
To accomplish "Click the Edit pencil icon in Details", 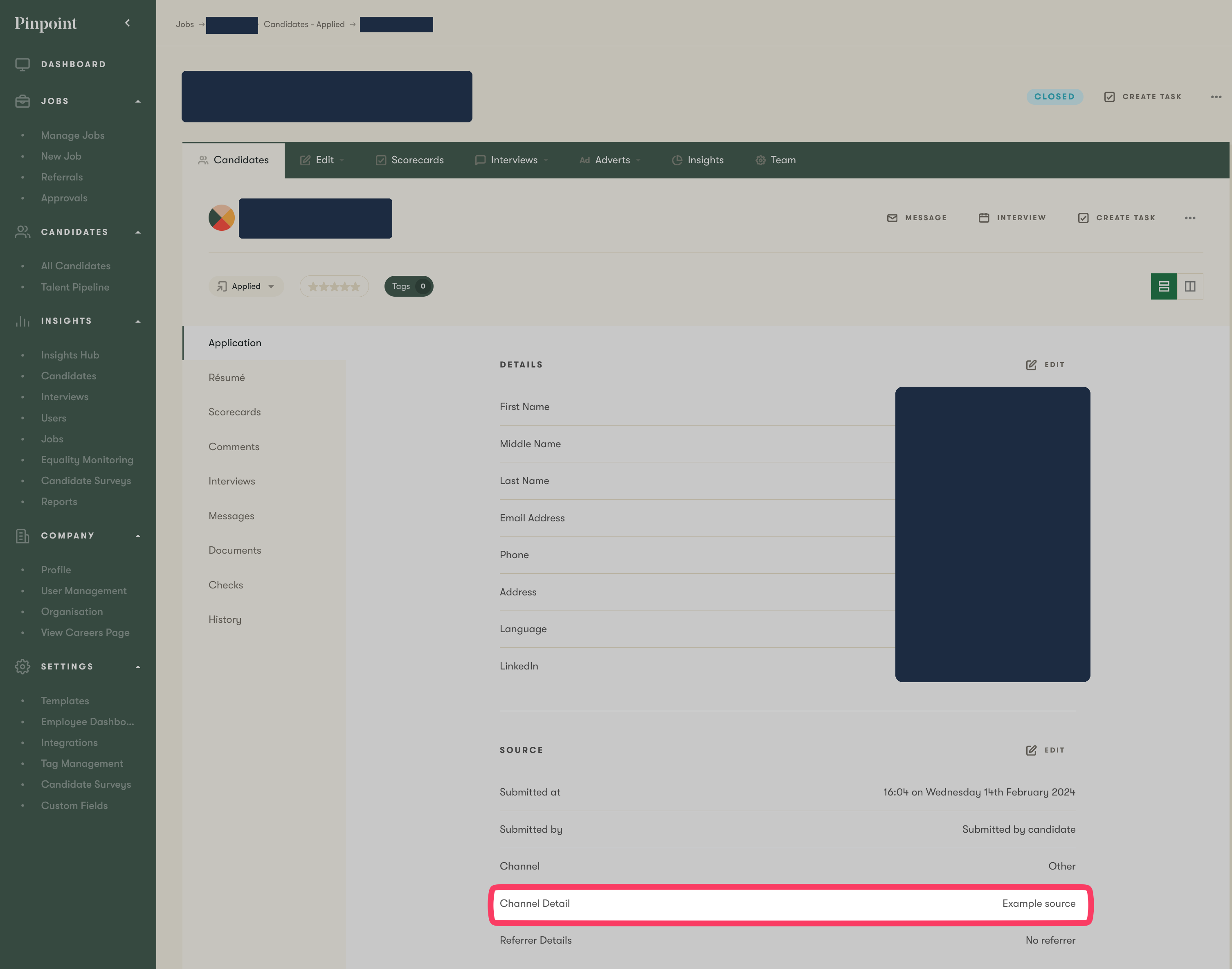I will tap(1031, 365).
